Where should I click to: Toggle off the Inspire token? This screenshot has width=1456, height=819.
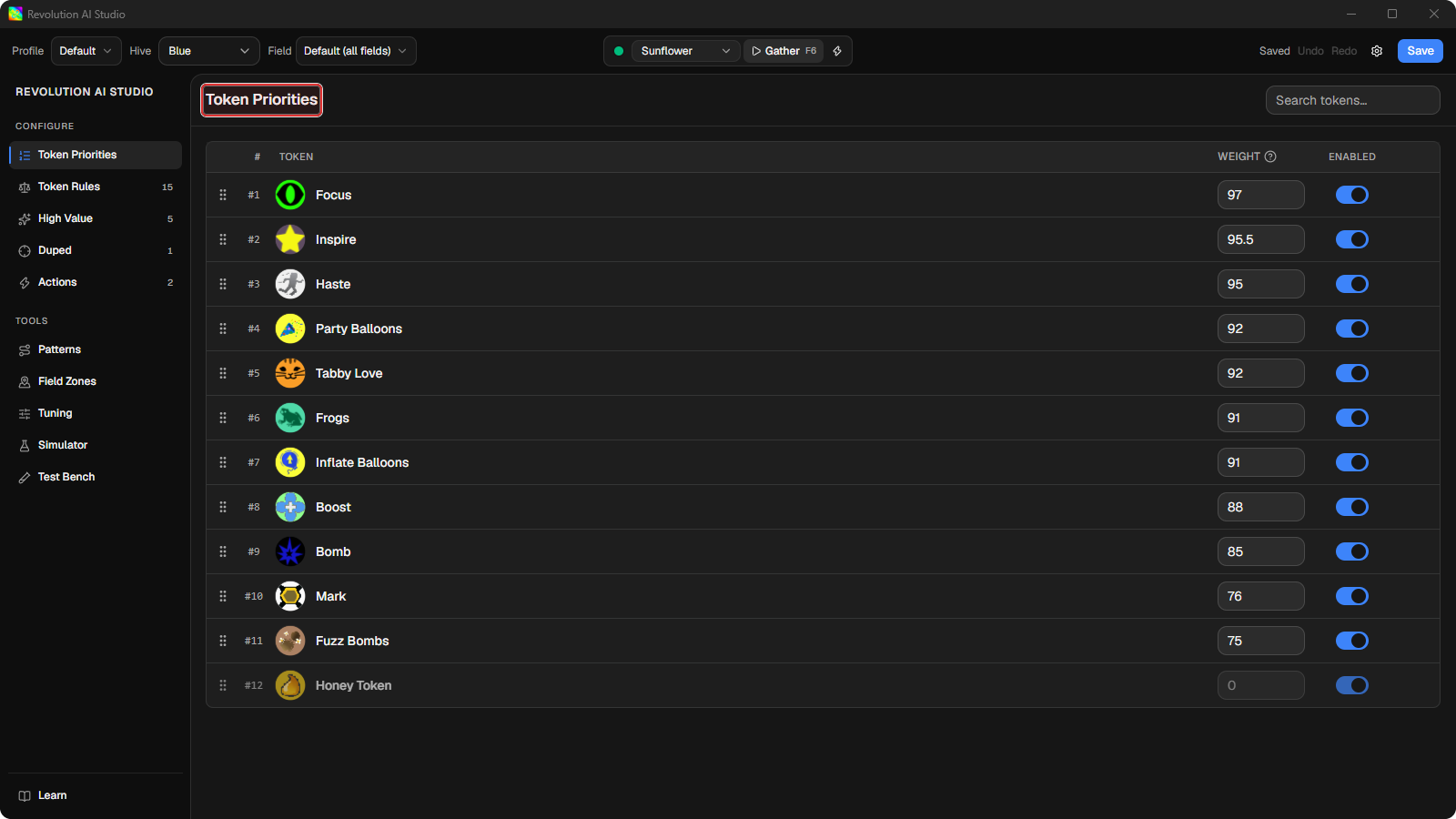tap(1352, 239)
